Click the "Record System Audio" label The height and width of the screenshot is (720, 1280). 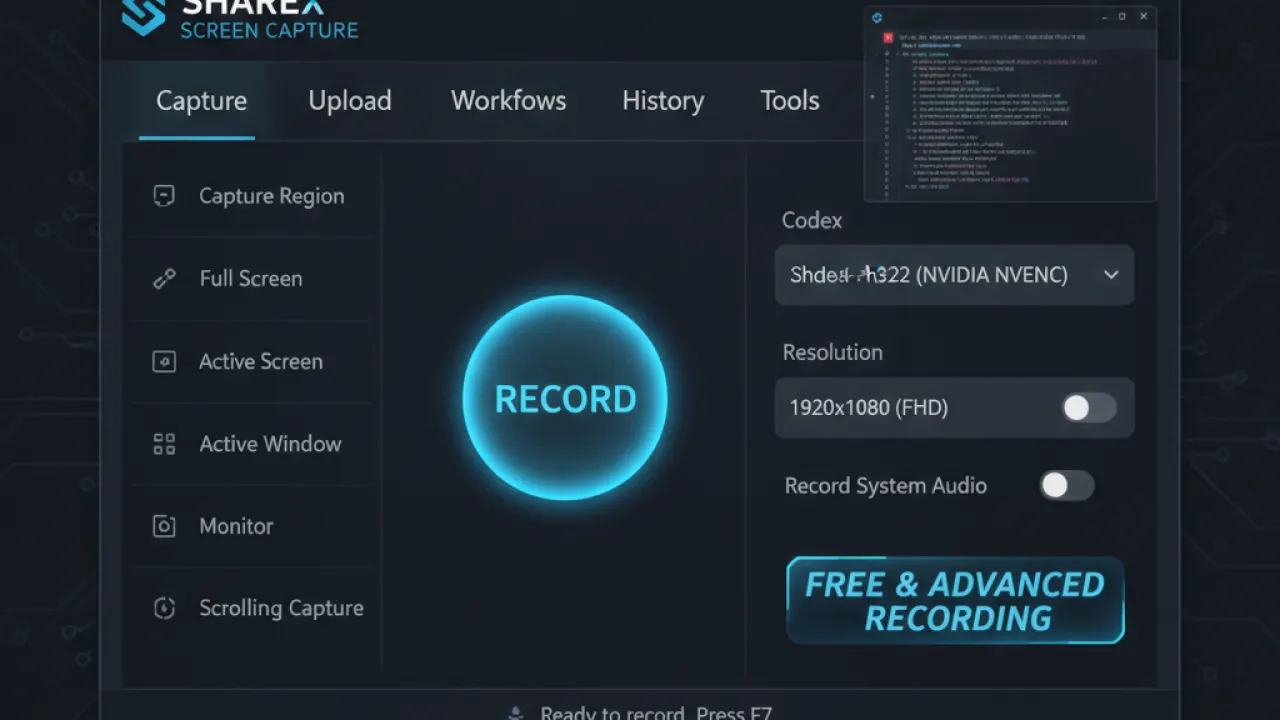(x=886, y=486)
